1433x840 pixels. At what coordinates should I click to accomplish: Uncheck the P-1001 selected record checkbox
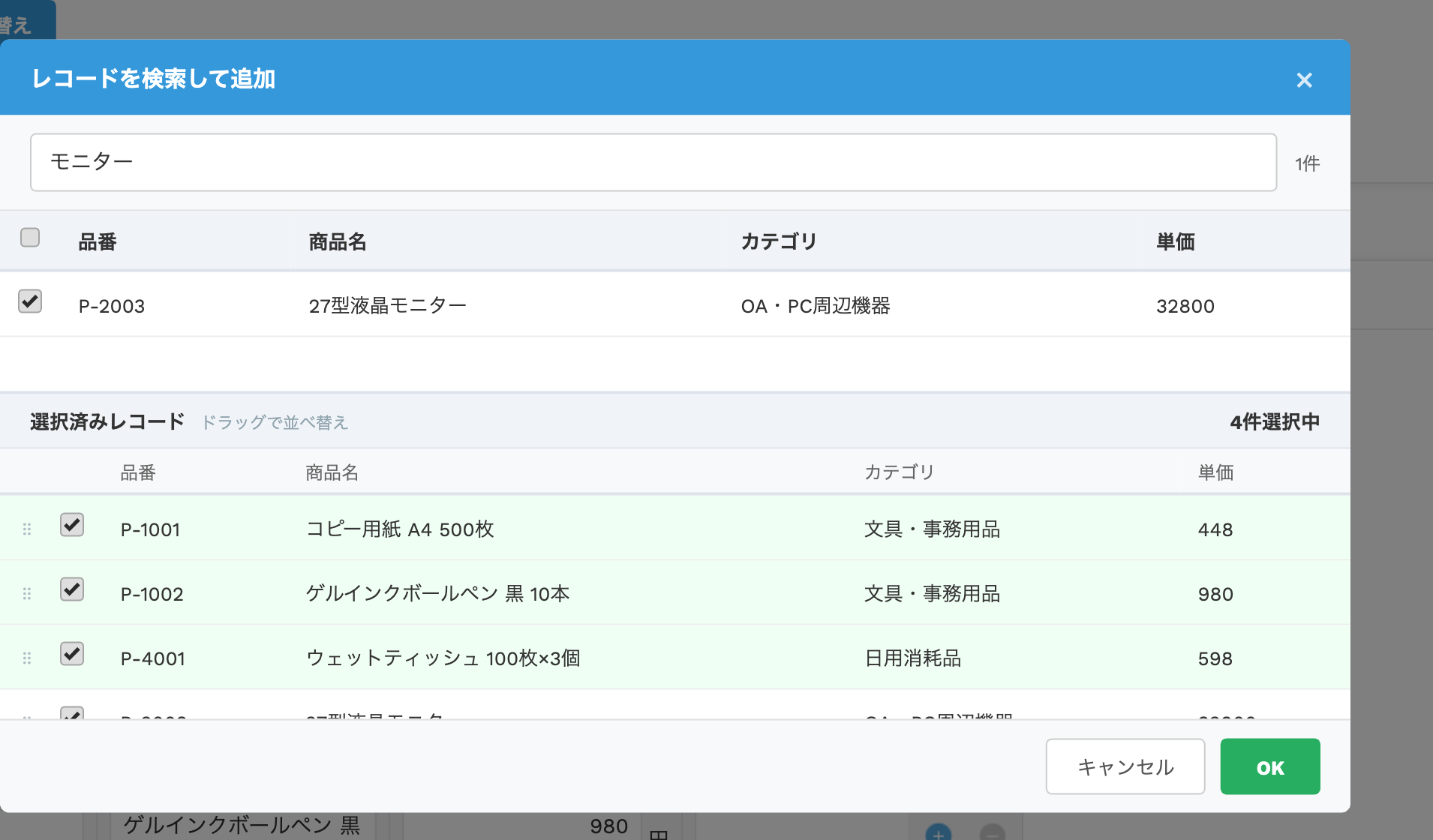pyautogui.click(x=72, y=524)
